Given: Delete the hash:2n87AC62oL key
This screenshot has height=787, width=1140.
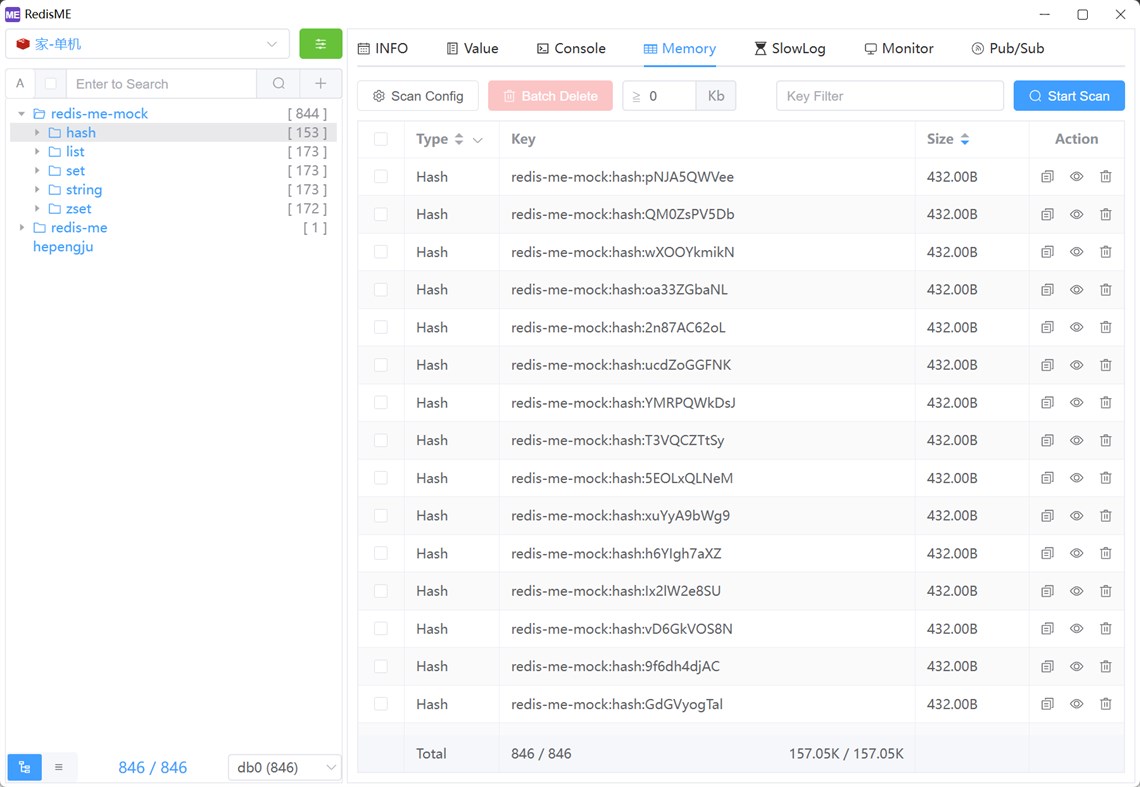Looking at the screenshot, I should click(x=1105, y=327).
